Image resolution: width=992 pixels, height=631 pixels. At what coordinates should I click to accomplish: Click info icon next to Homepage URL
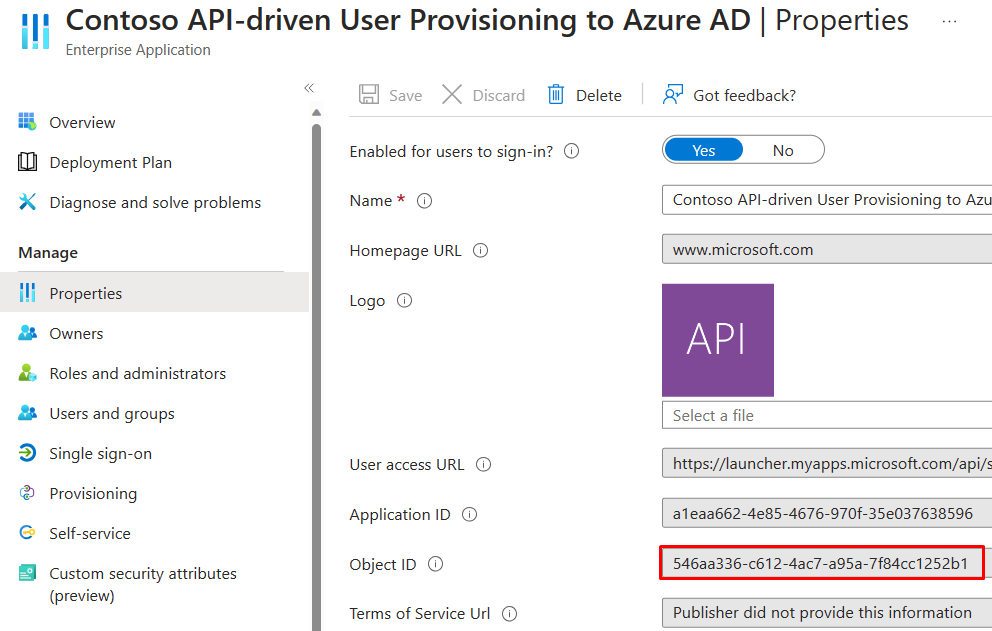[x=481, y=251]
